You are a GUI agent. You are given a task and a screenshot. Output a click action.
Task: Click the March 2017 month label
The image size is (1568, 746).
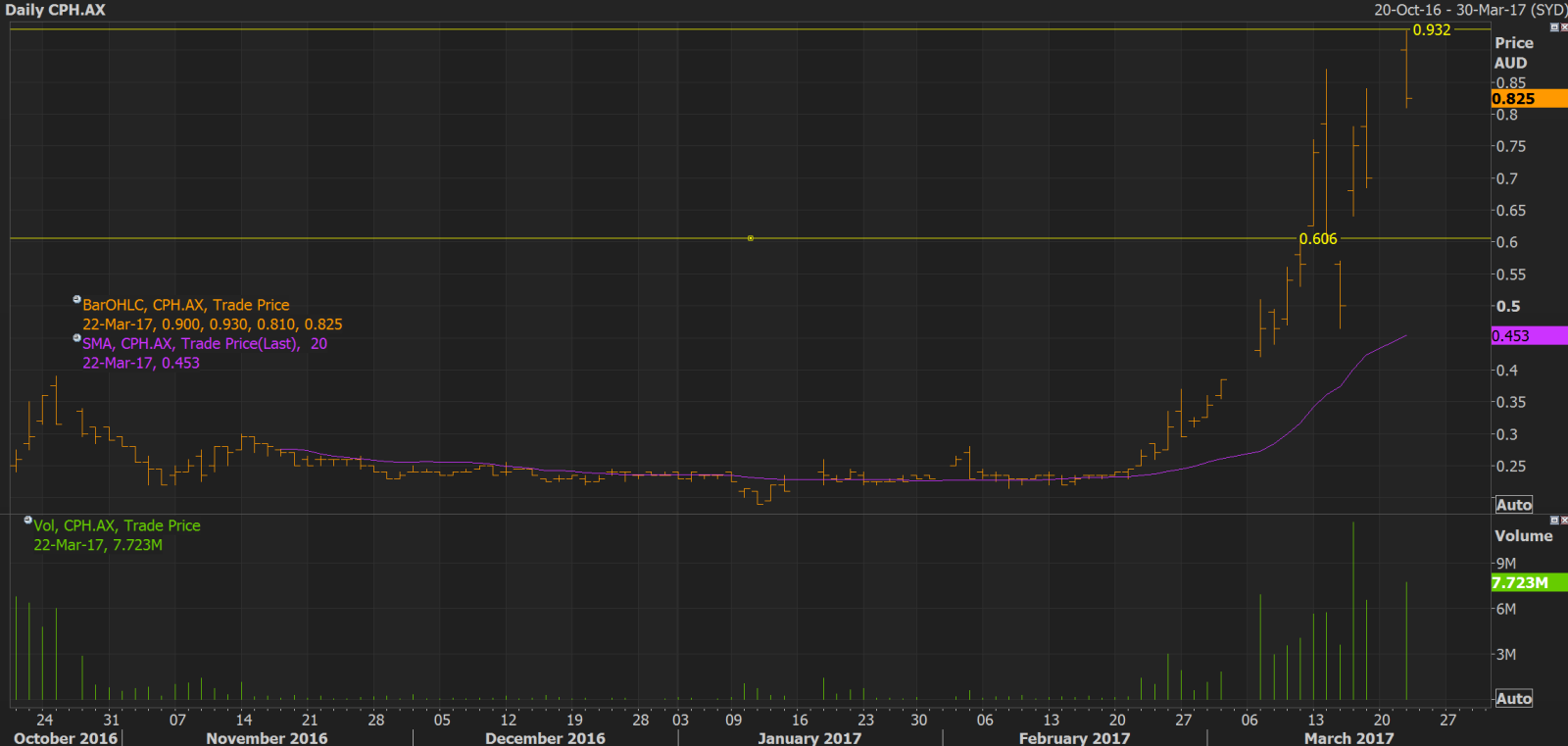1348,738
